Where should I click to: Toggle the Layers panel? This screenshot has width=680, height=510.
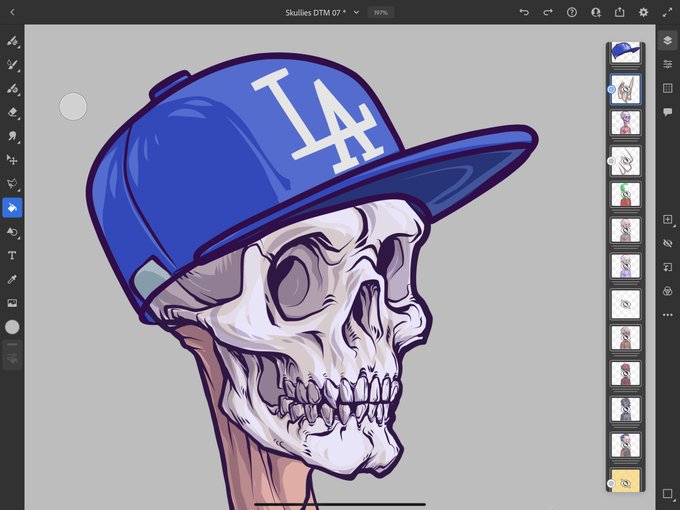tap(668, 41)
